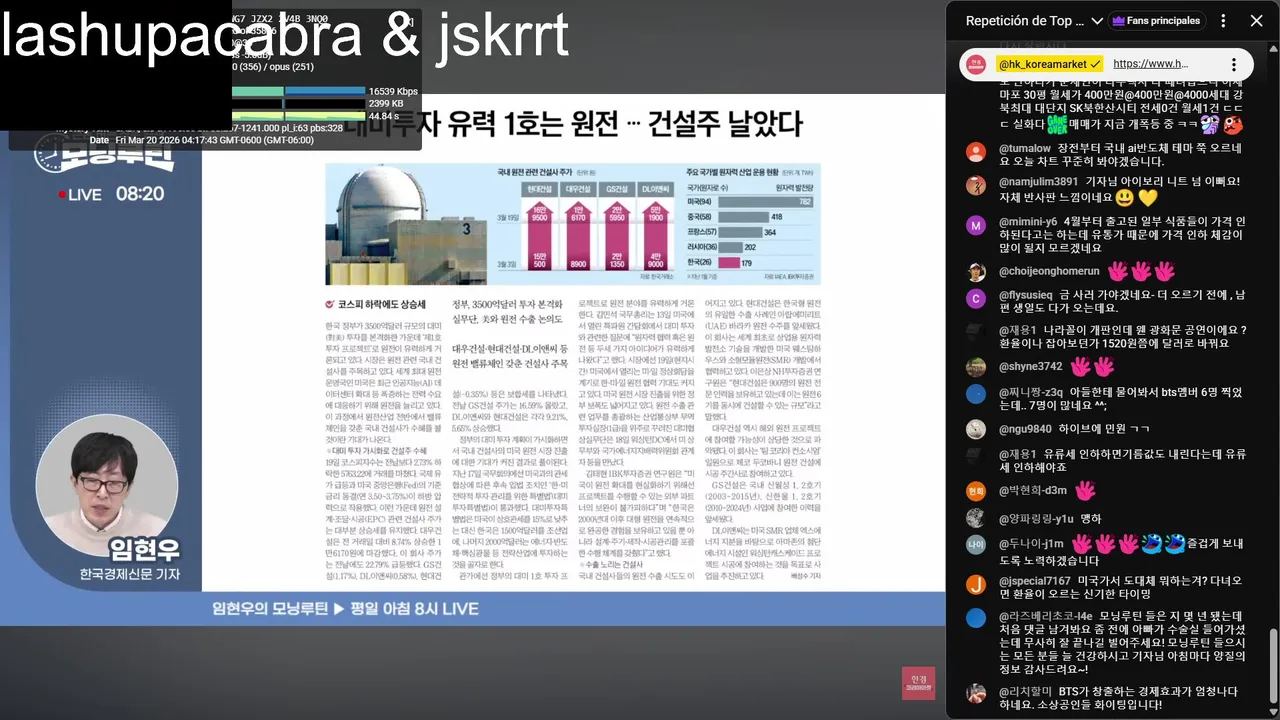Click the LIVE 08:20 indicator in video
Viewport: 1280px width, 720px height.
[x=111, y=194]
